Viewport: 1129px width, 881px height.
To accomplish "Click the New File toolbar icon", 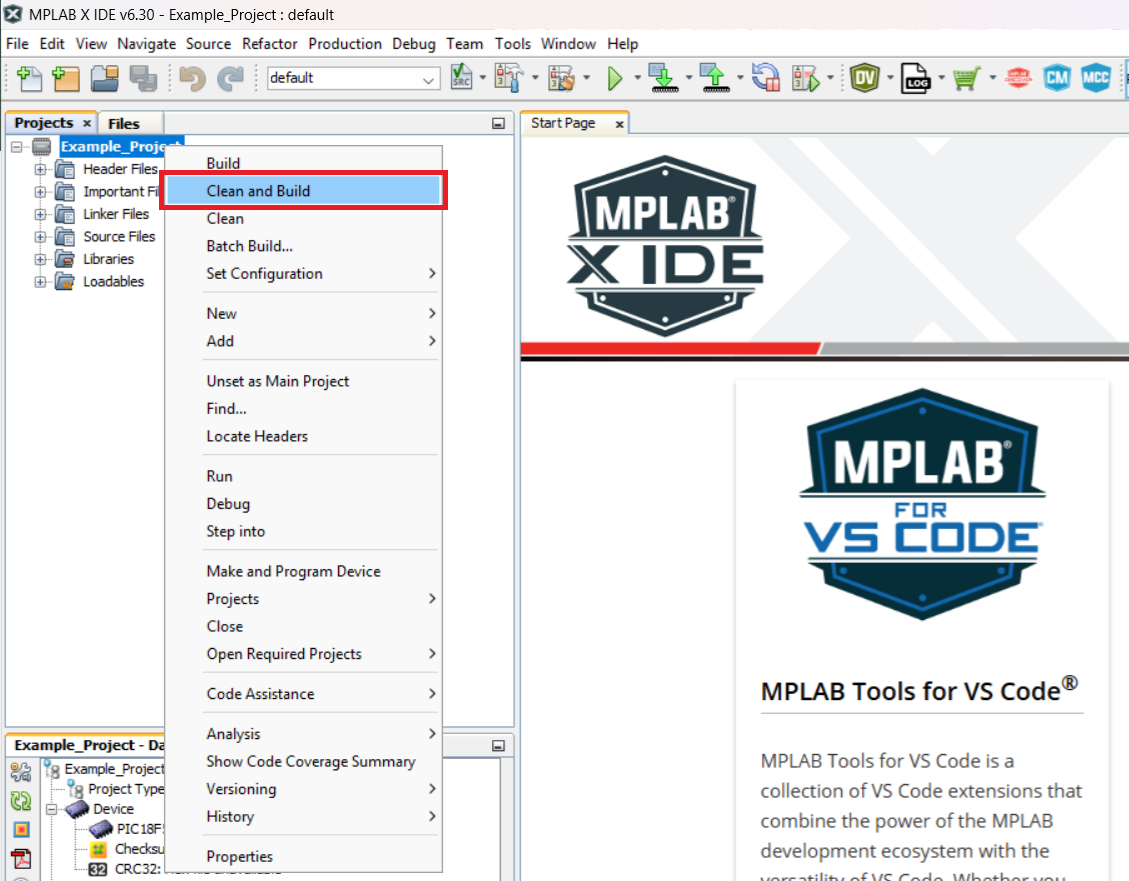I will point(30,78).
